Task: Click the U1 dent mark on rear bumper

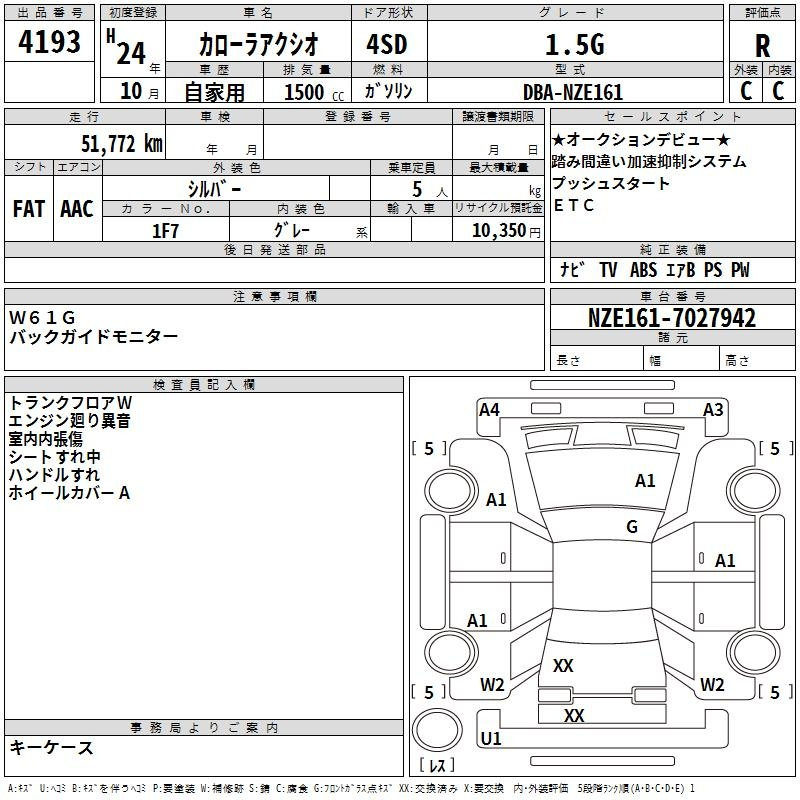Action: click(x=490, y=739)
